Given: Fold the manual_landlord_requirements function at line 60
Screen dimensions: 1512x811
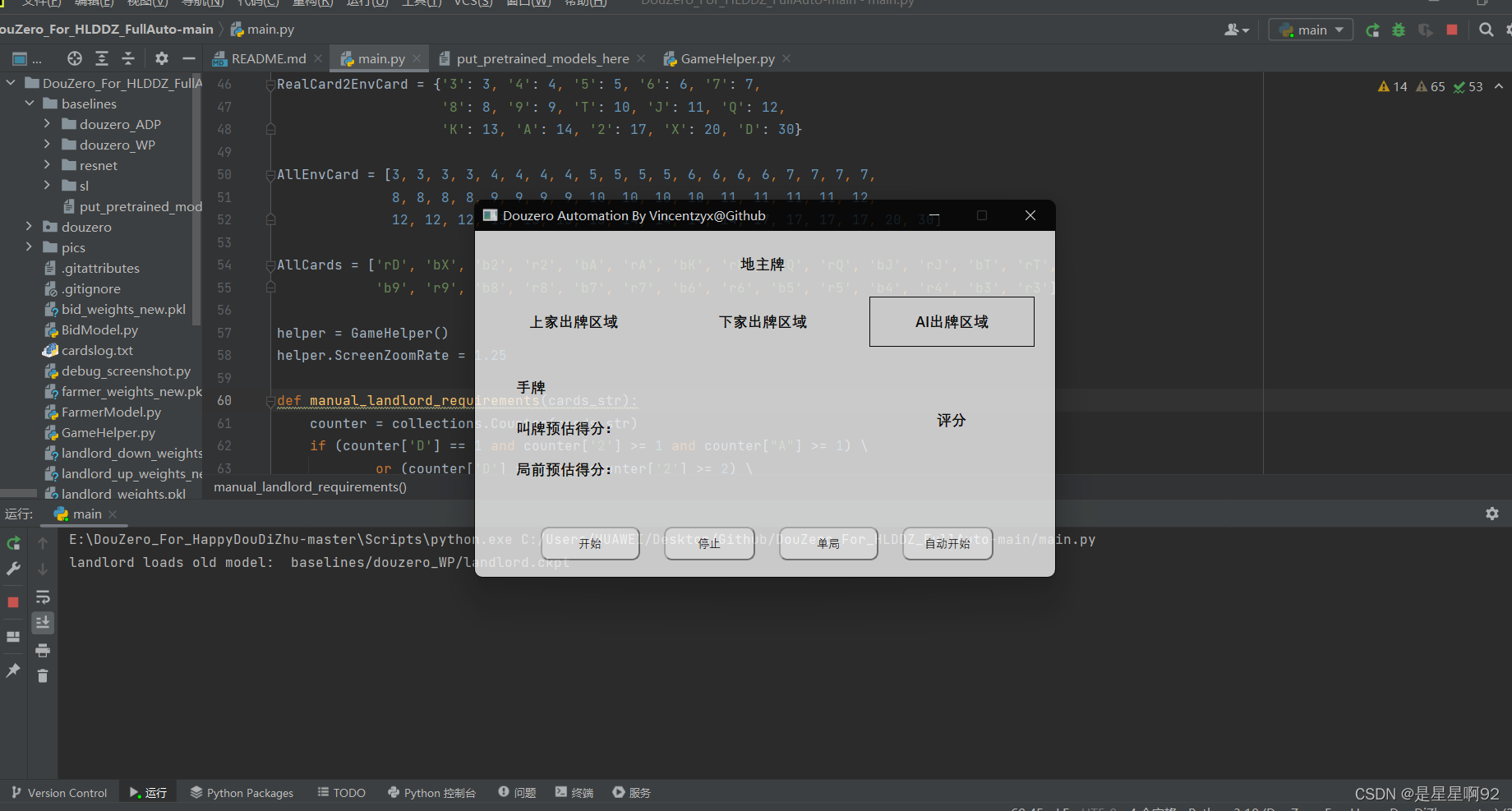Looking at the screenshot, I should pos(270,401).
